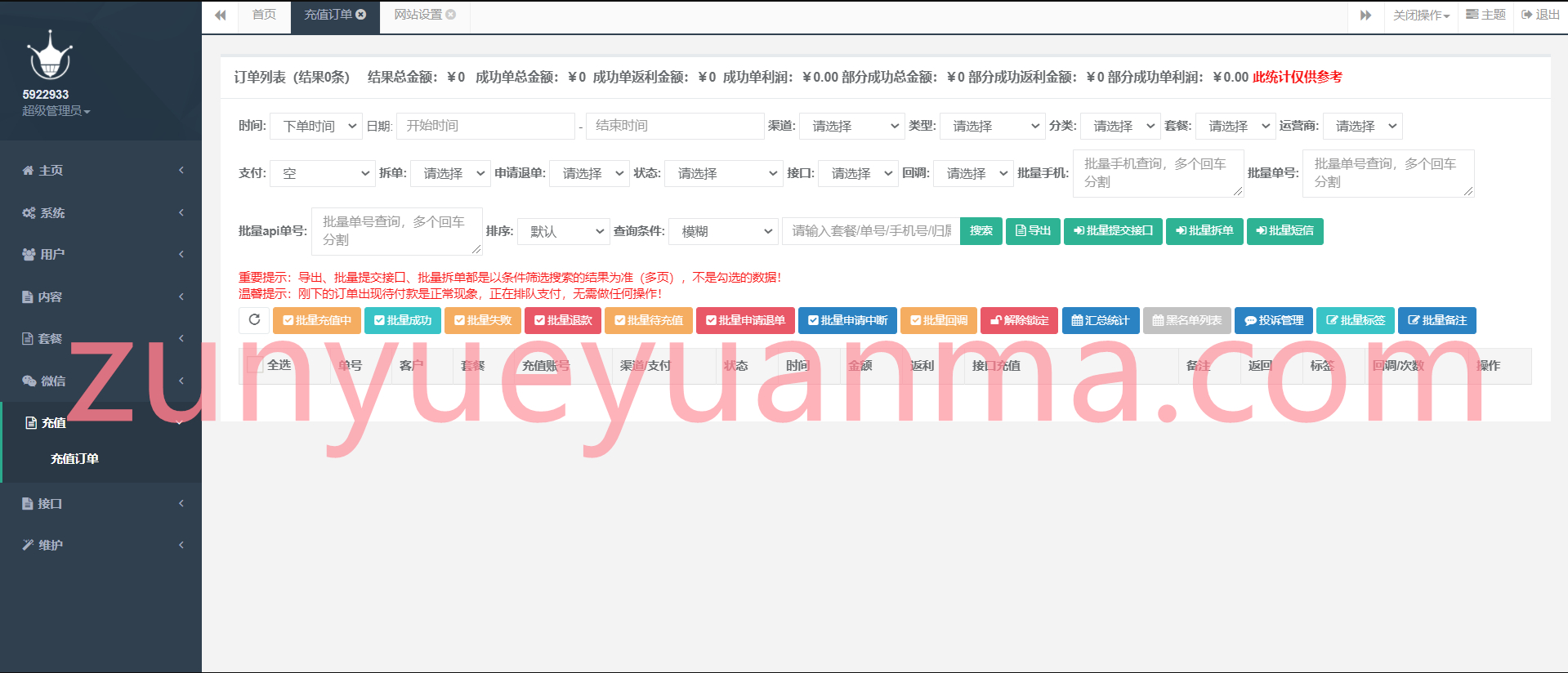Click the 解除锁定 button
This screenshot has width=1568, height=673.
point(1019,320)
